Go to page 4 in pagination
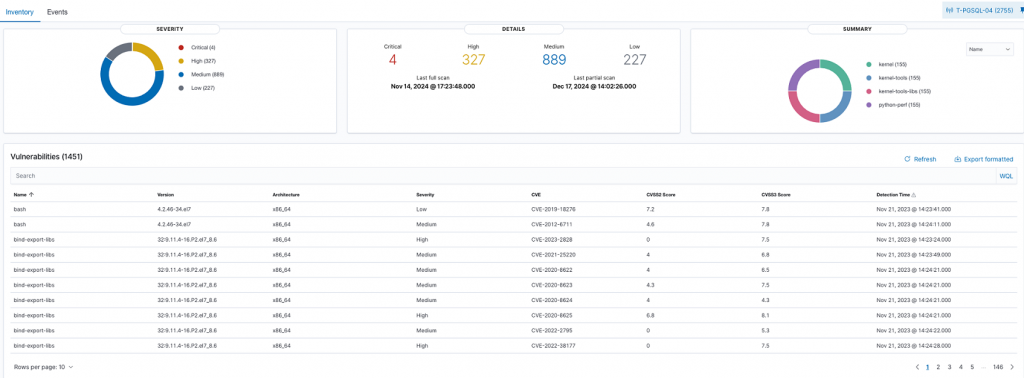 961,367
